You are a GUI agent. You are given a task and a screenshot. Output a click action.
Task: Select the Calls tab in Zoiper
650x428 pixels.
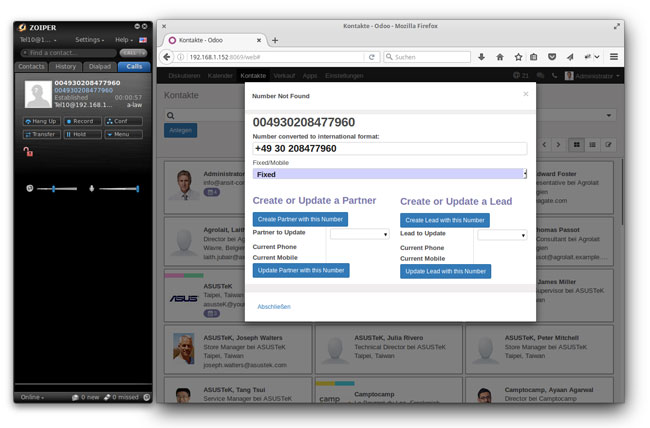coord(134,66)
